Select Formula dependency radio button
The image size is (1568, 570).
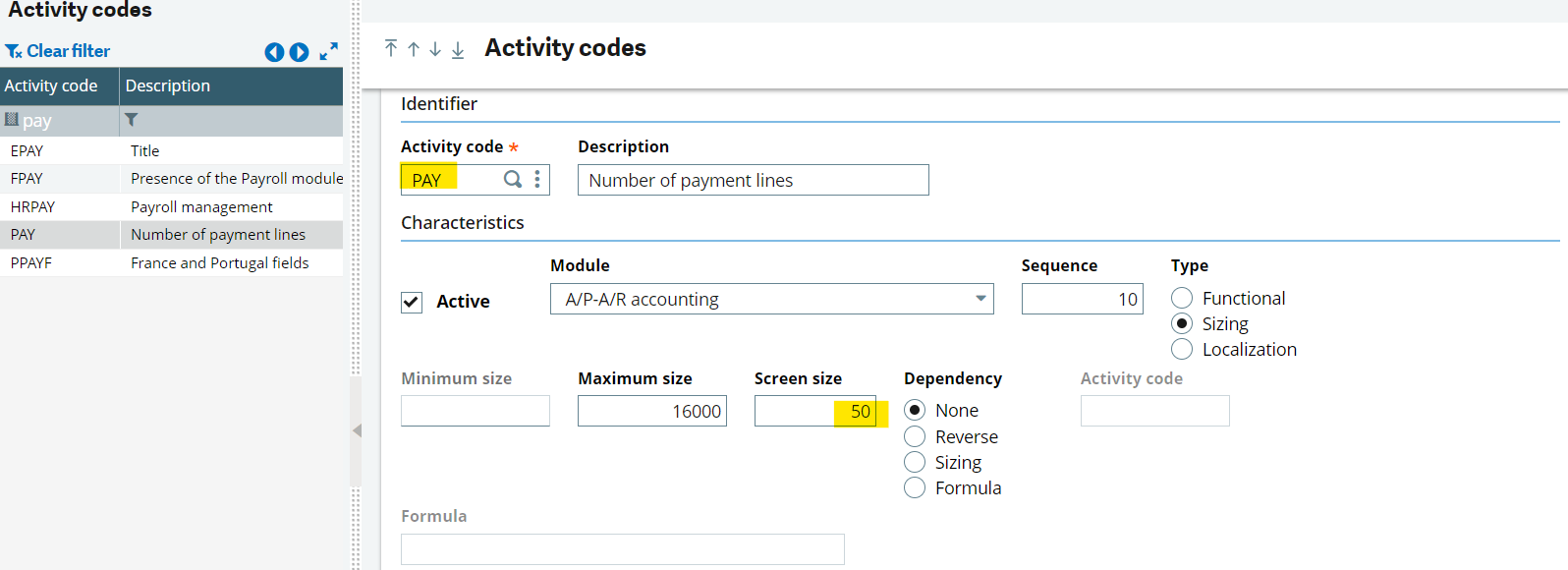[915, 488]
